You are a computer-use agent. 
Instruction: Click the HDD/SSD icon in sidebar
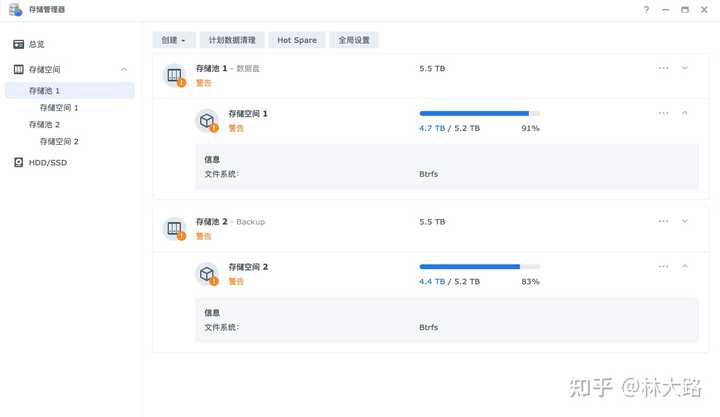click(x=18, y=162)
